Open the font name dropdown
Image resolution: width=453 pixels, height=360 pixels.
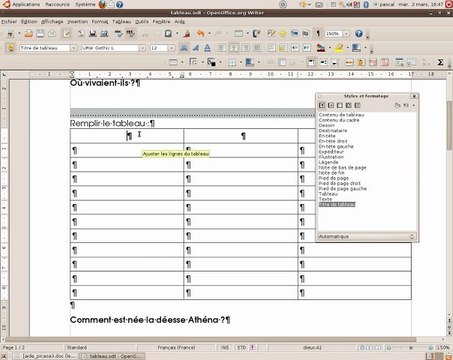coord(142,48)
